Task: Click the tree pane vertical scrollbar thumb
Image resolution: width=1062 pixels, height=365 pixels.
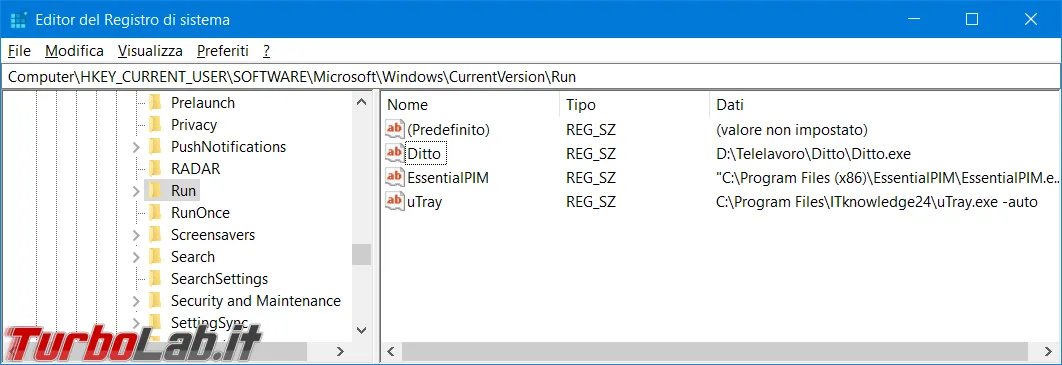Action: point(362,254)
